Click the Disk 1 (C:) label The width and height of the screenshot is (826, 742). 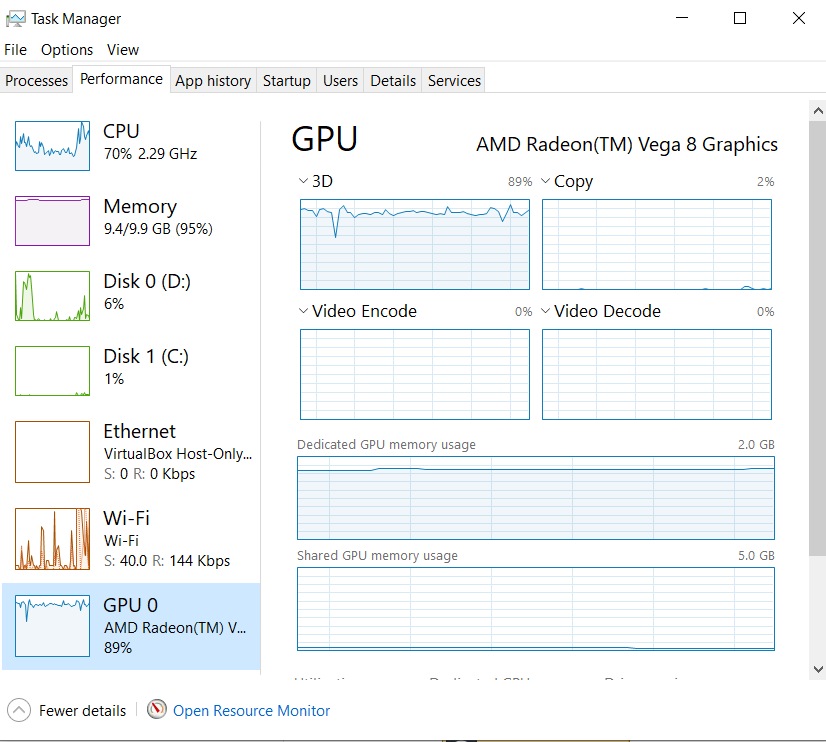pos(146,356)
